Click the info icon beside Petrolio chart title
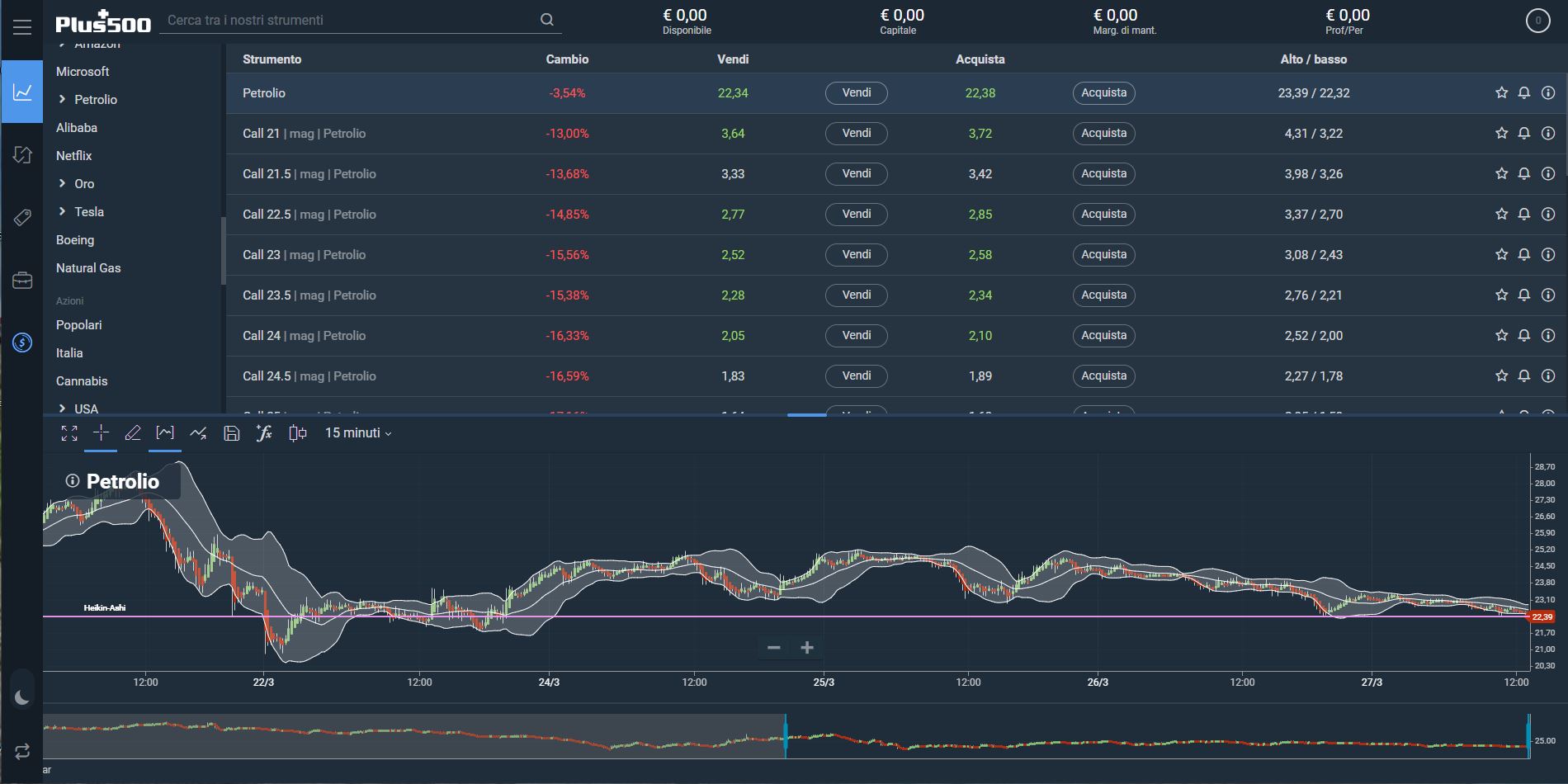The image size is (1568, 784). point(73,480)
